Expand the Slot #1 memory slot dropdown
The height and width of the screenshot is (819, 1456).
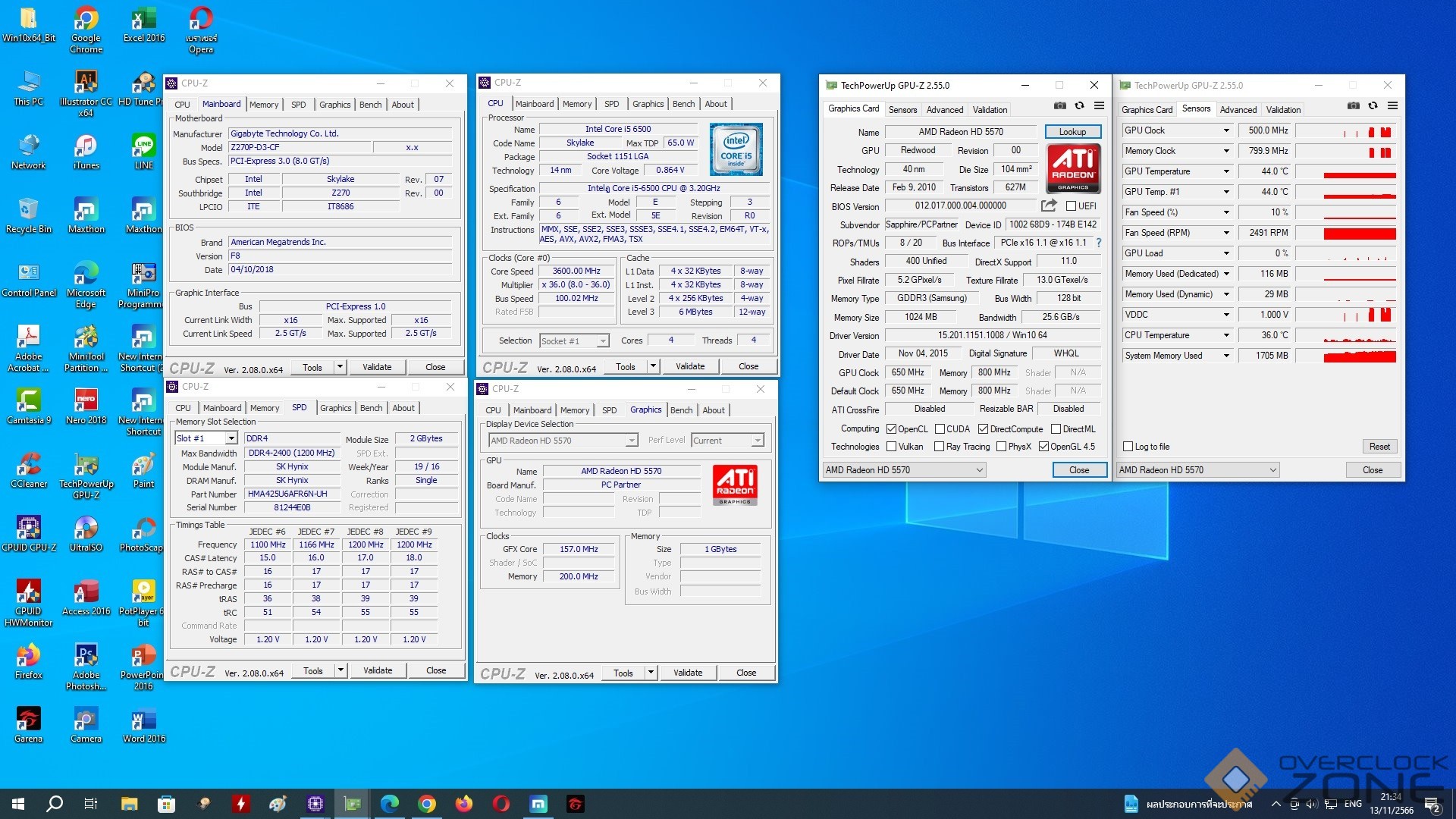coord(231,438)
